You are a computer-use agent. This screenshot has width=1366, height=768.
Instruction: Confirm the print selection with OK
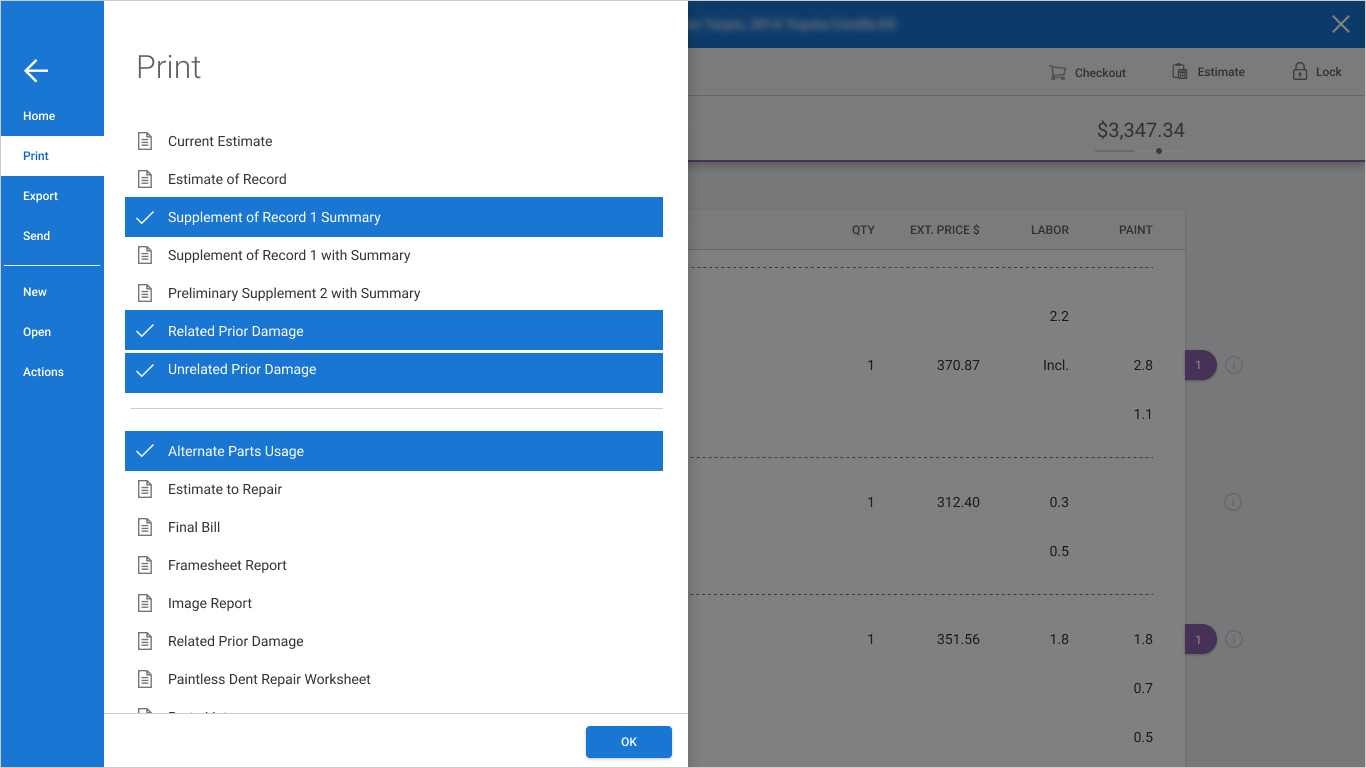(x=629, y=742)
